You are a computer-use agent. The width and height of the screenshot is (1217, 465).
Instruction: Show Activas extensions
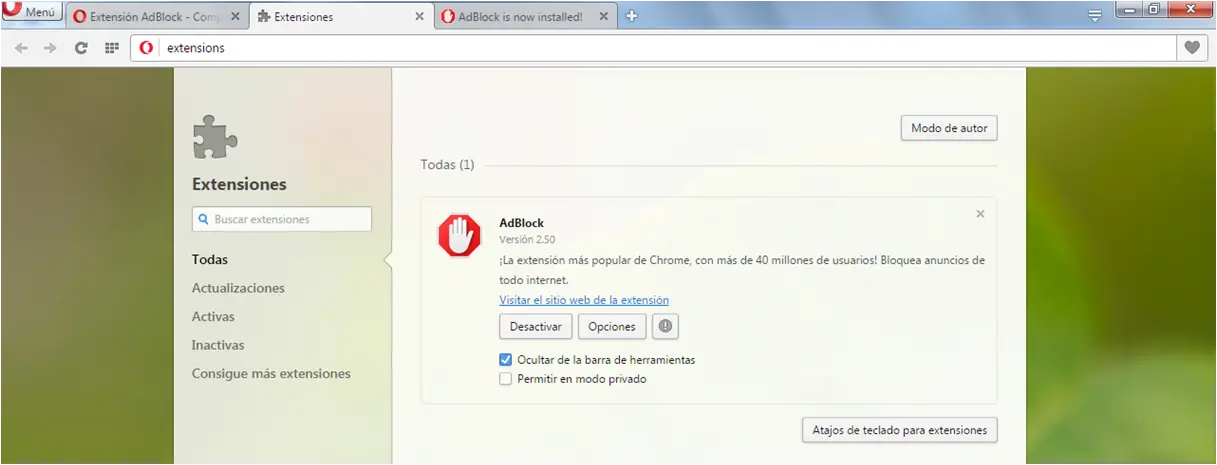tap(213, 316)
